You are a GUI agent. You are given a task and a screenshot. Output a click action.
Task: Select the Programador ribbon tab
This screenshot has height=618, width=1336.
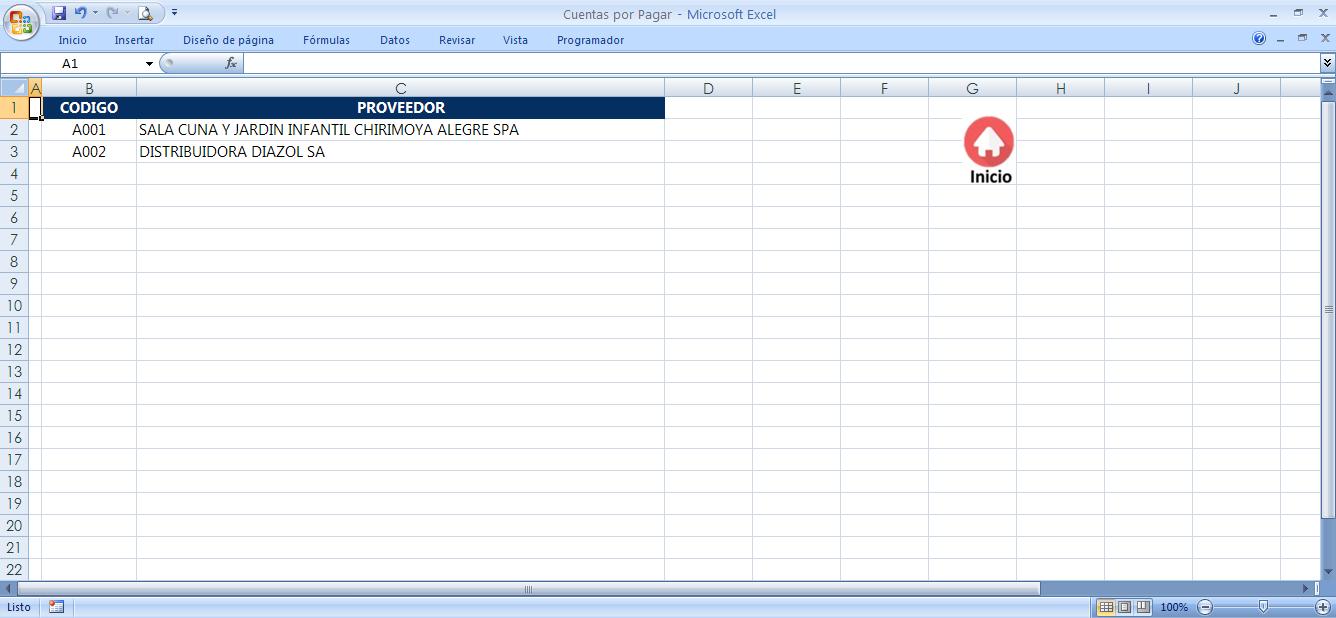click(590, 40)
